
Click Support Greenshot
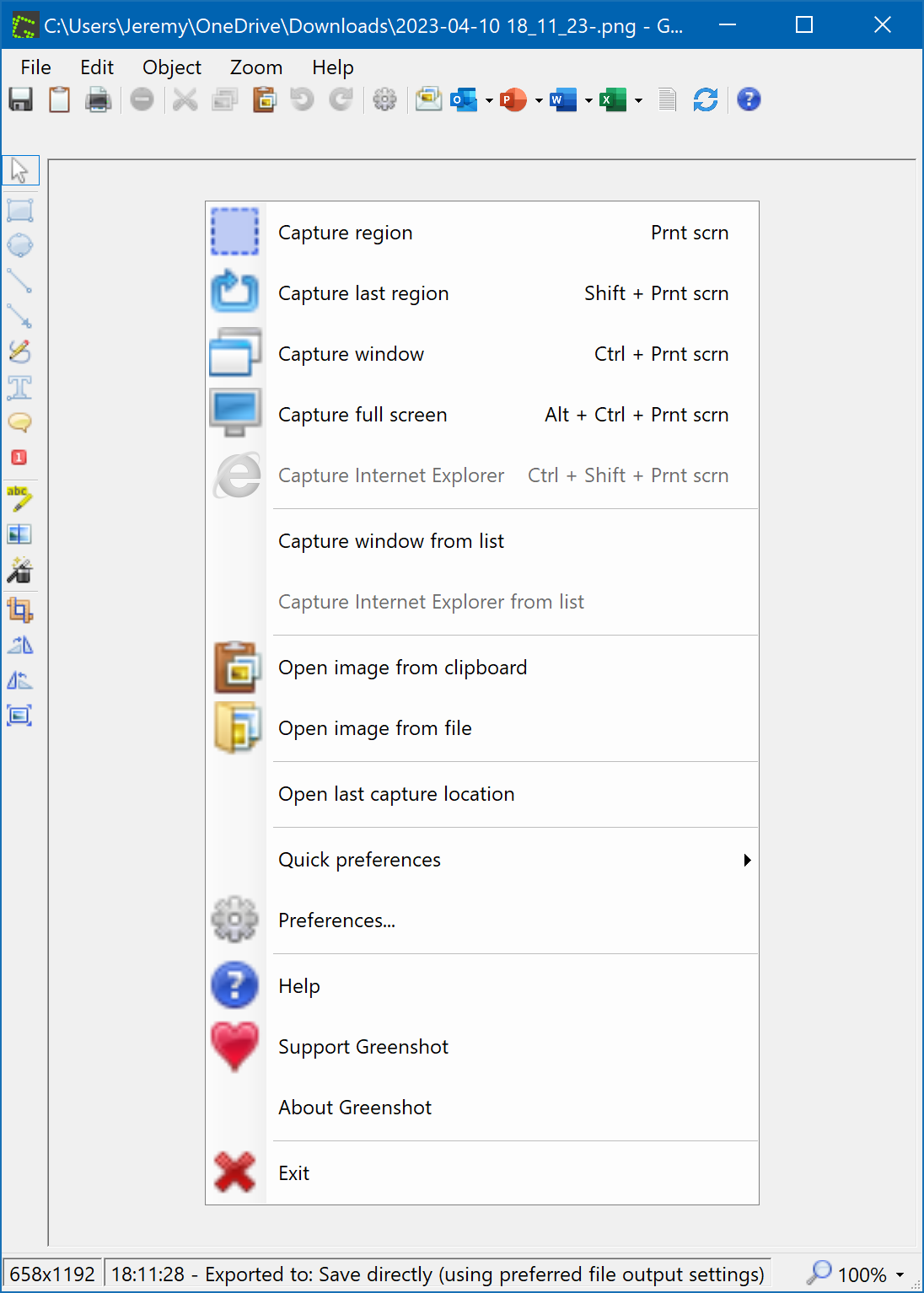(x=363, y=1046)
